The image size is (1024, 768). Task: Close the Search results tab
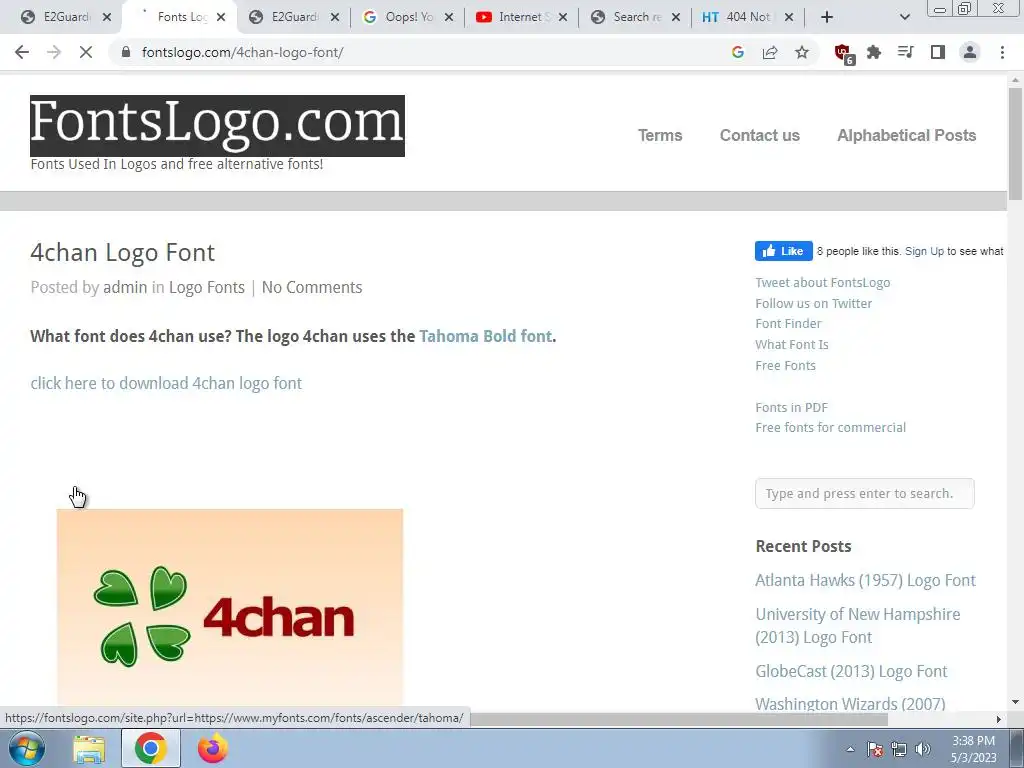676,17
